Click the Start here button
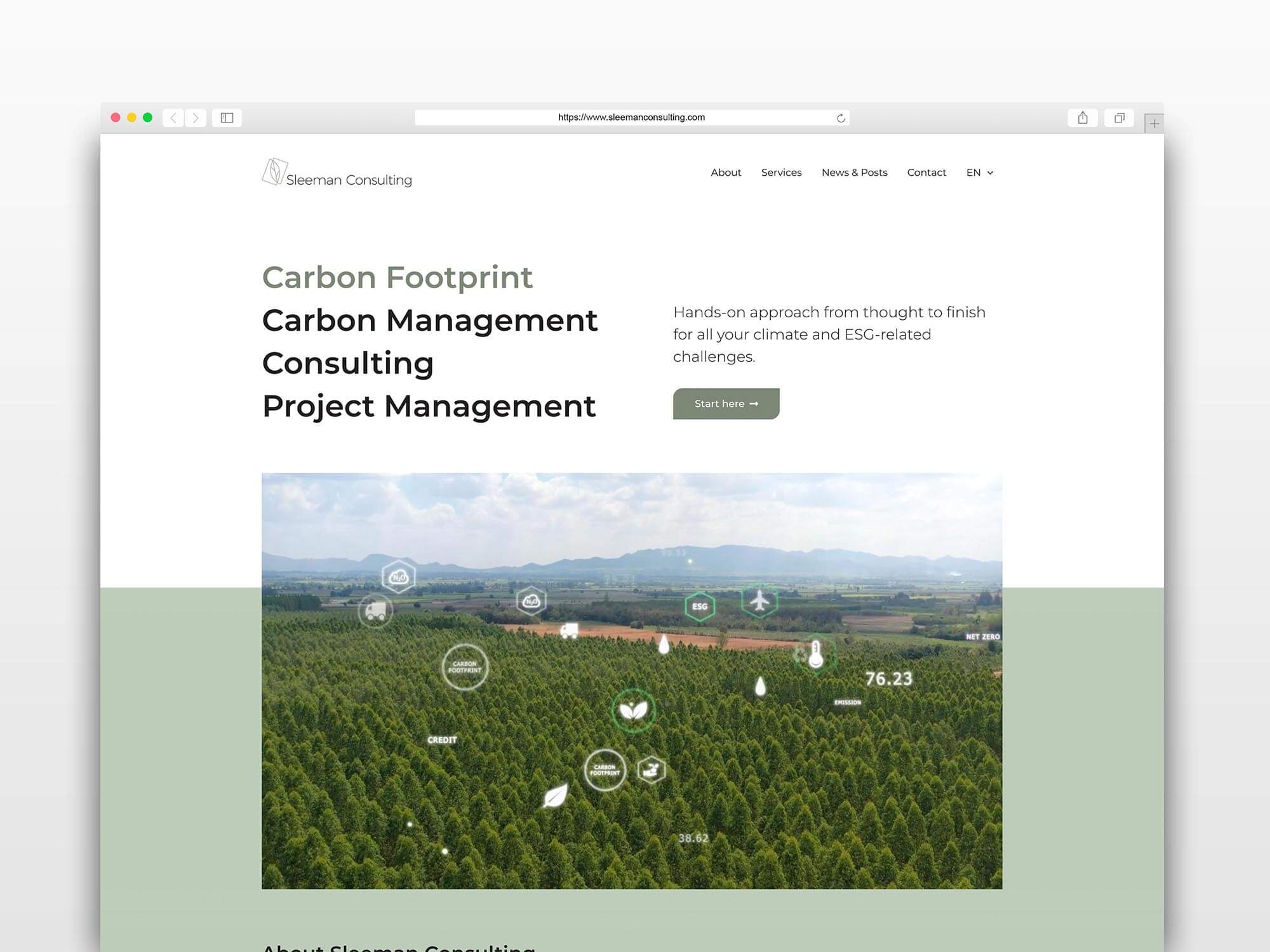The width and height of the screenshot is (1270, 952). (x=726, y=404)
